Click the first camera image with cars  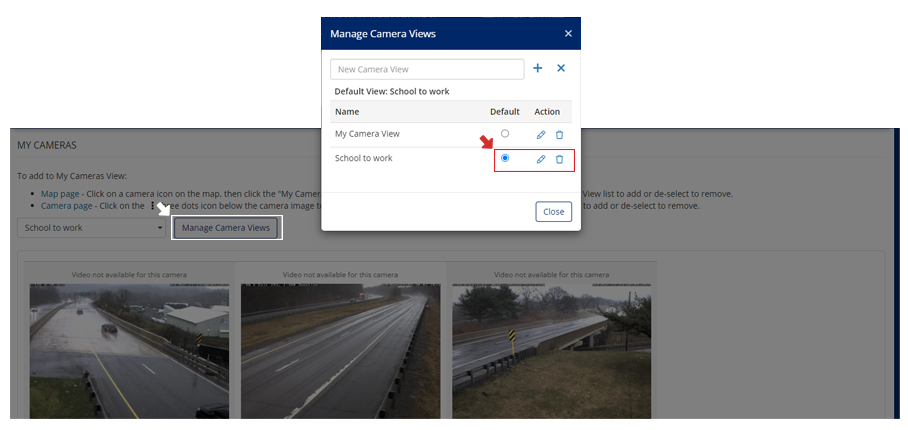129,350
